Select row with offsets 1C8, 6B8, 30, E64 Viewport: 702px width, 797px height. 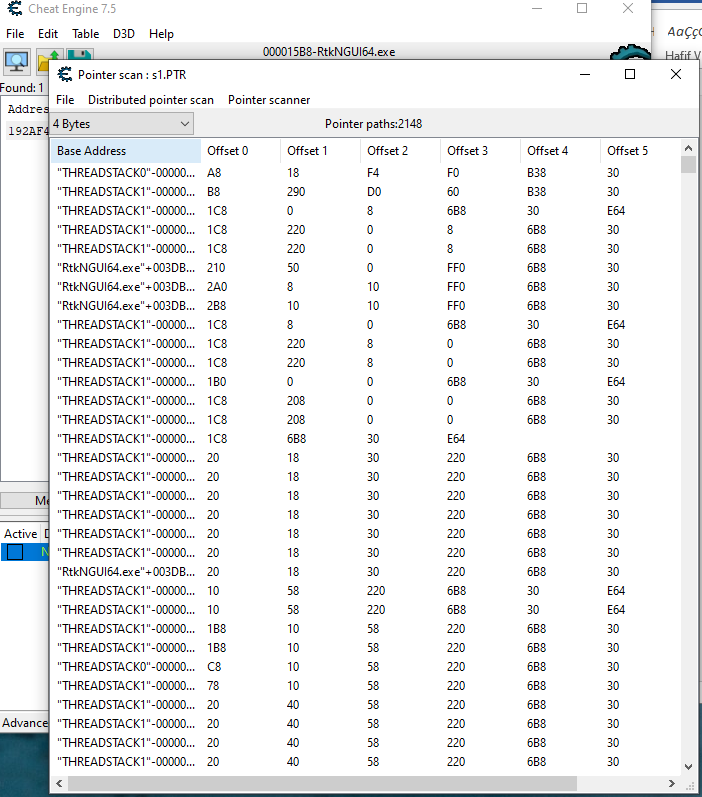tap(365, 439)
